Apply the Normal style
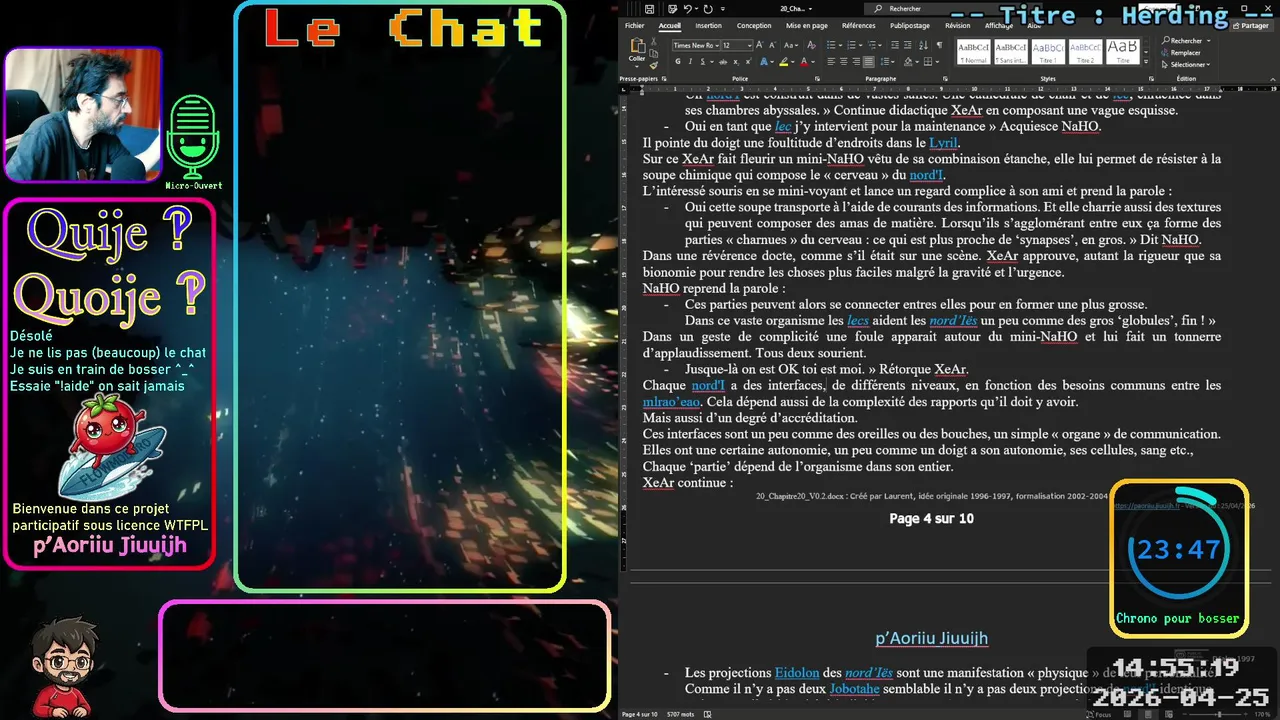 (974, 52)
